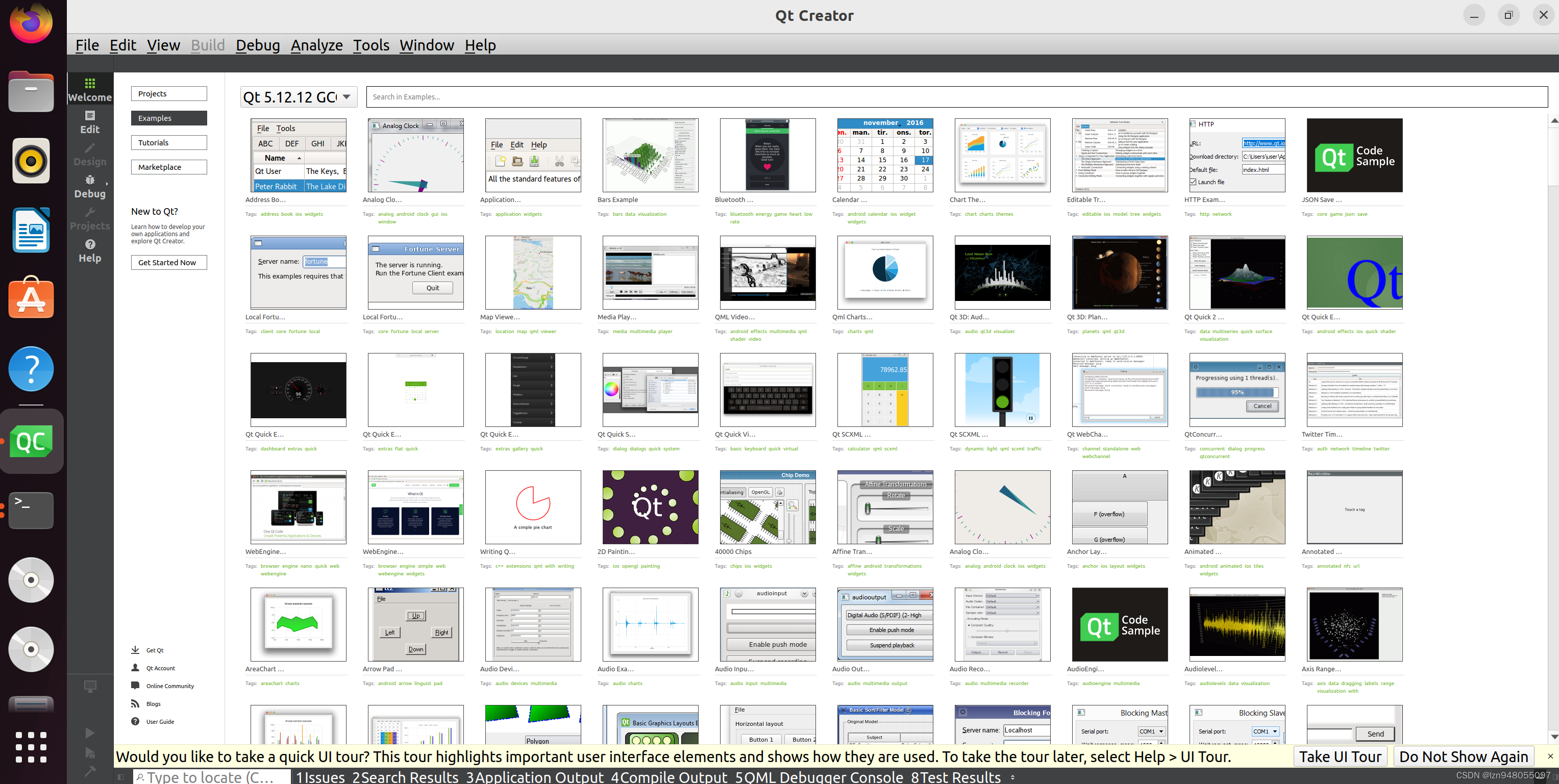Click Take UI Tour button

pos(1340,756)
